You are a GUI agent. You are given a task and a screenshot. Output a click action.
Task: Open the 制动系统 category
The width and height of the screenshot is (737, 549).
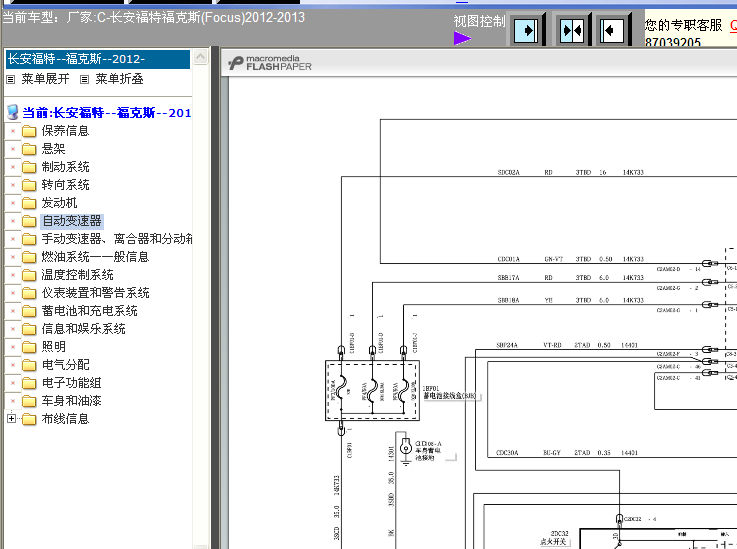pyautogui.click(x=65, y=167)
